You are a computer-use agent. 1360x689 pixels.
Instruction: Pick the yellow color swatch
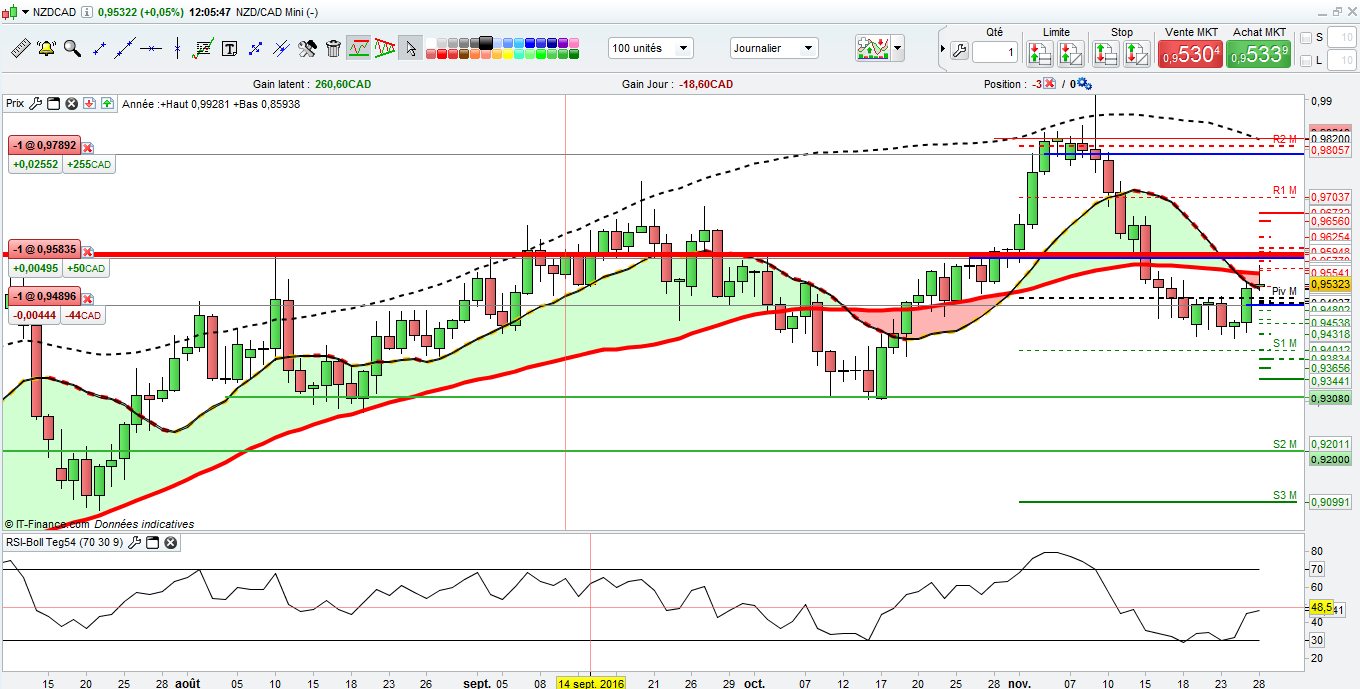pos(507,54)
